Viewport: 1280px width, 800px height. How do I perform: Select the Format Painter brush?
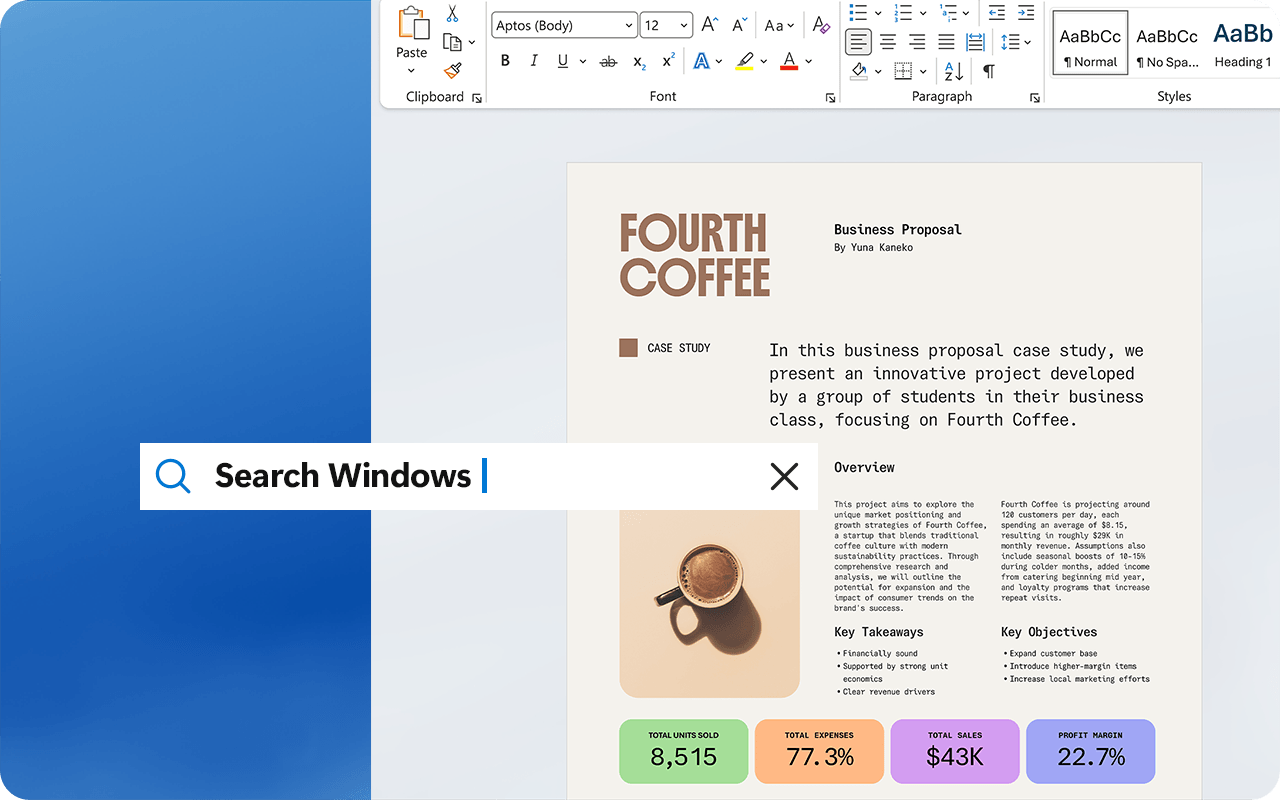pyautogui.click(x=453, y=70)
